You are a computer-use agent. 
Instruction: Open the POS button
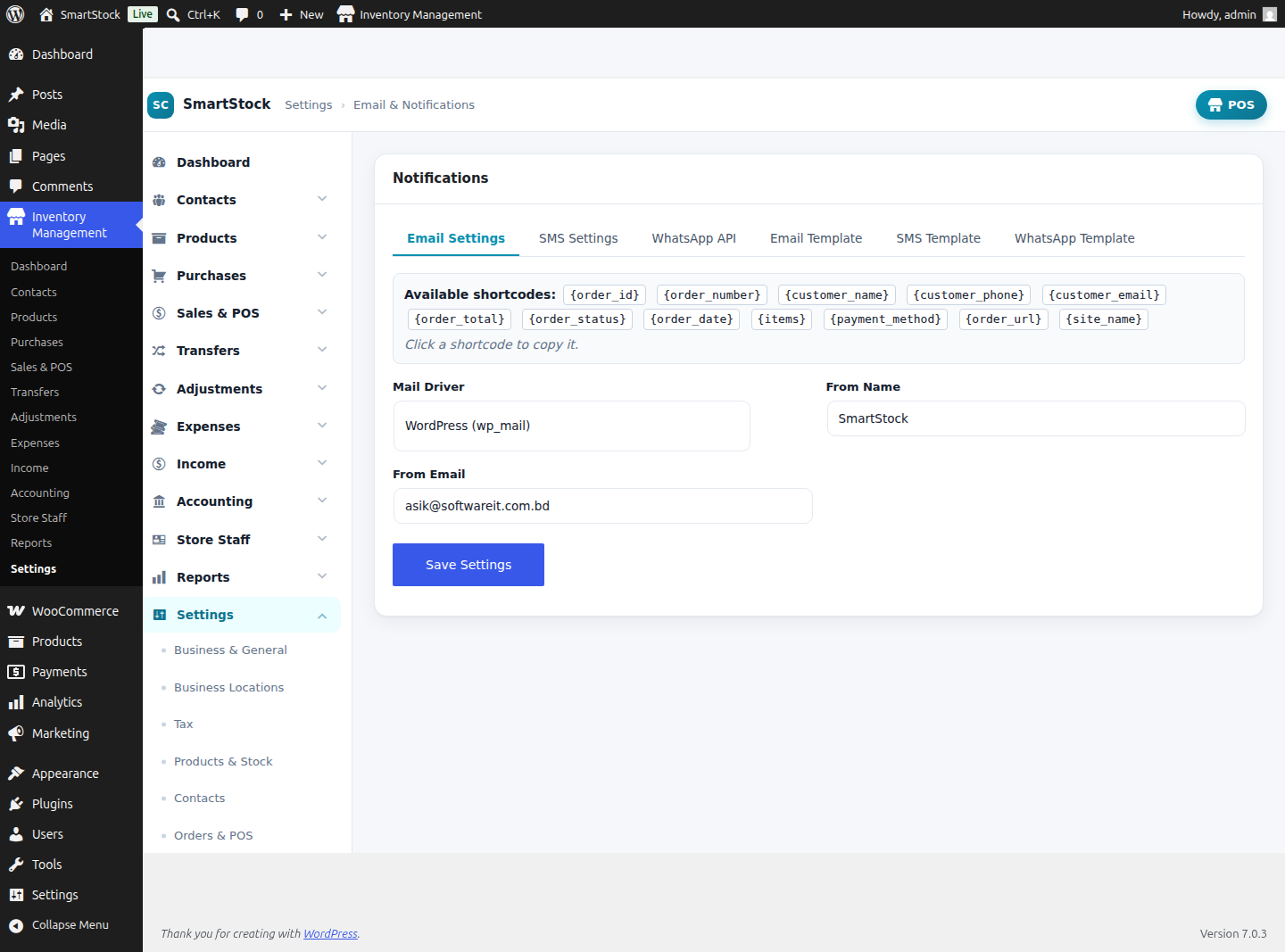[1231, 104]
